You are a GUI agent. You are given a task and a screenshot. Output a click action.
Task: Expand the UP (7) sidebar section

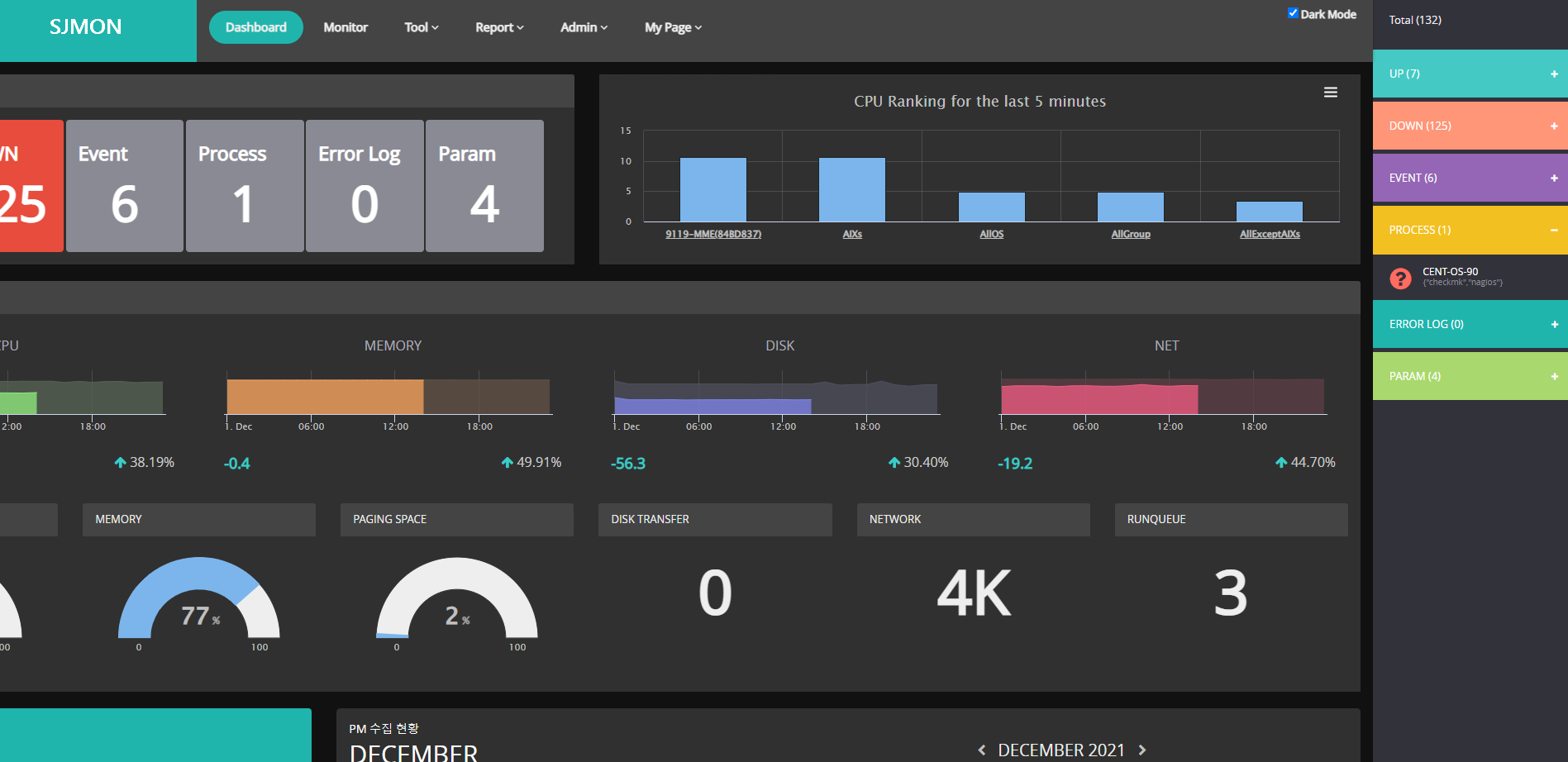1554,74
